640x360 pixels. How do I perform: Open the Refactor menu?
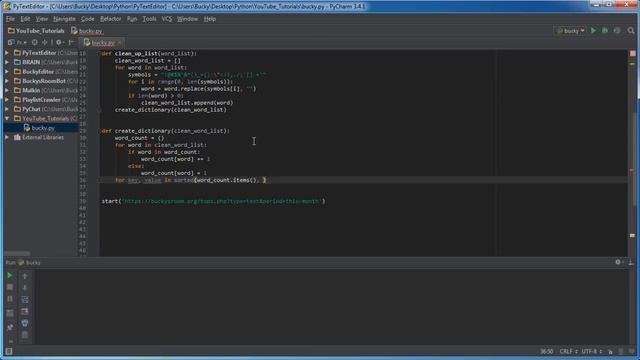[110, 19]
